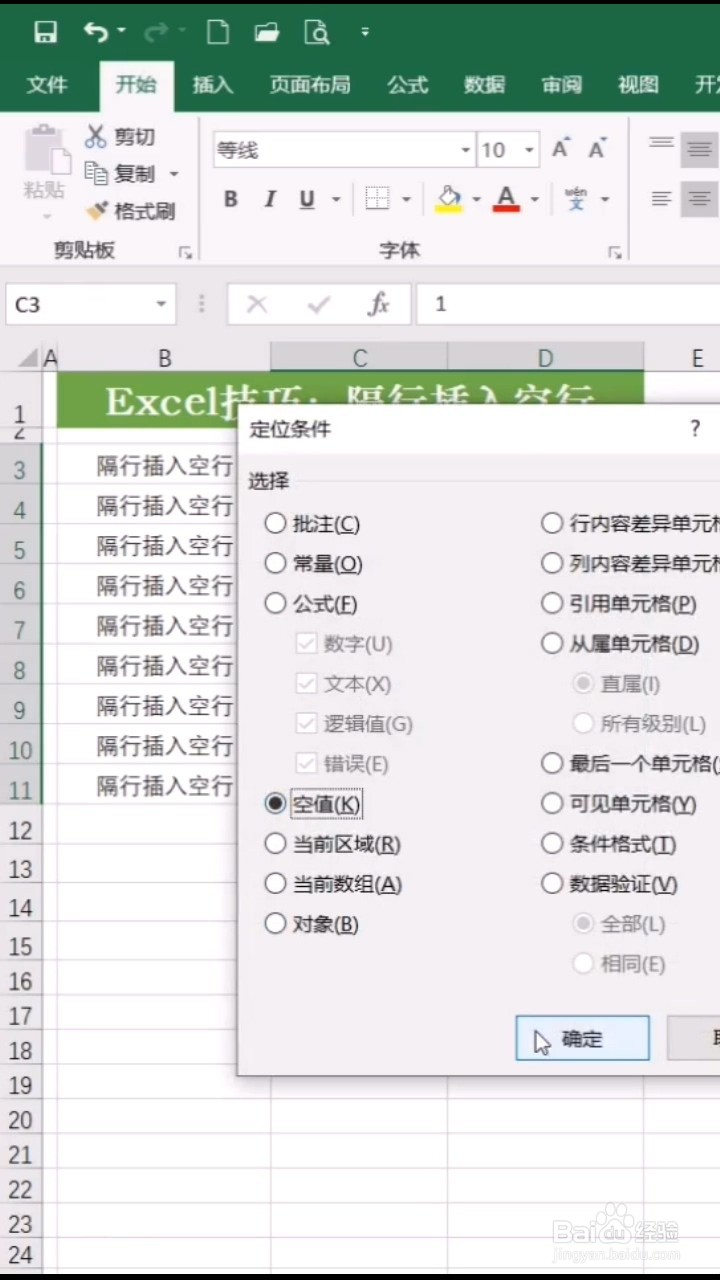Switch to the Review (审阅) tab
This screenshot has height=1280, width=720.
point(562,85)
